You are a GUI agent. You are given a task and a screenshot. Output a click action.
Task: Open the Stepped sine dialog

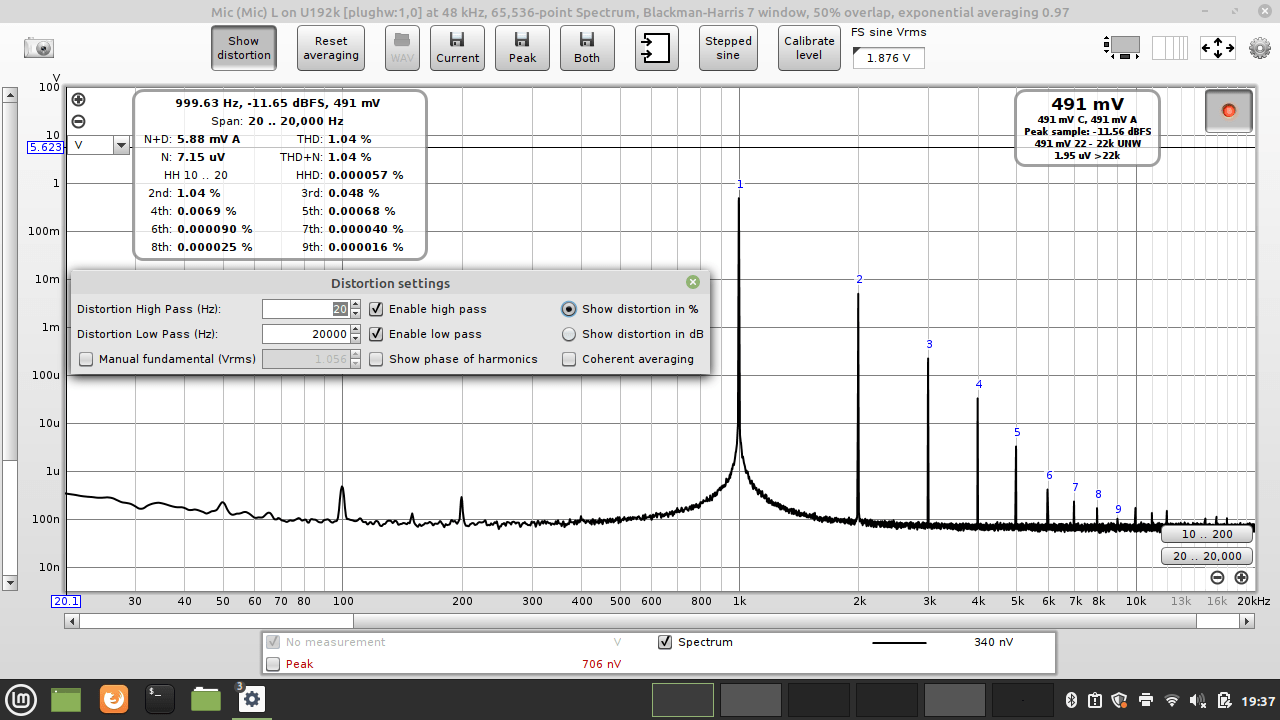728,47
